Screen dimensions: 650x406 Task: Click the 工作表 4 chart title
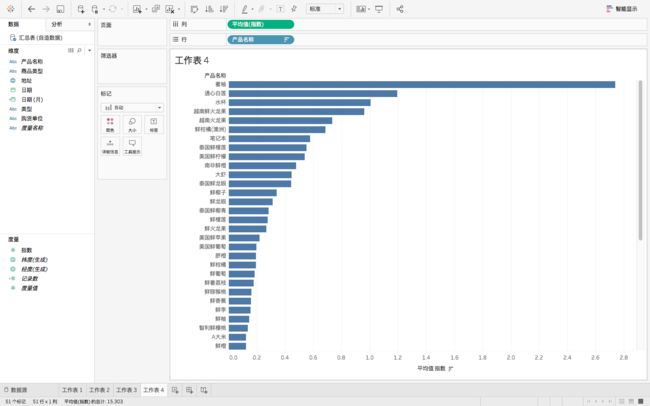point(192,61)
